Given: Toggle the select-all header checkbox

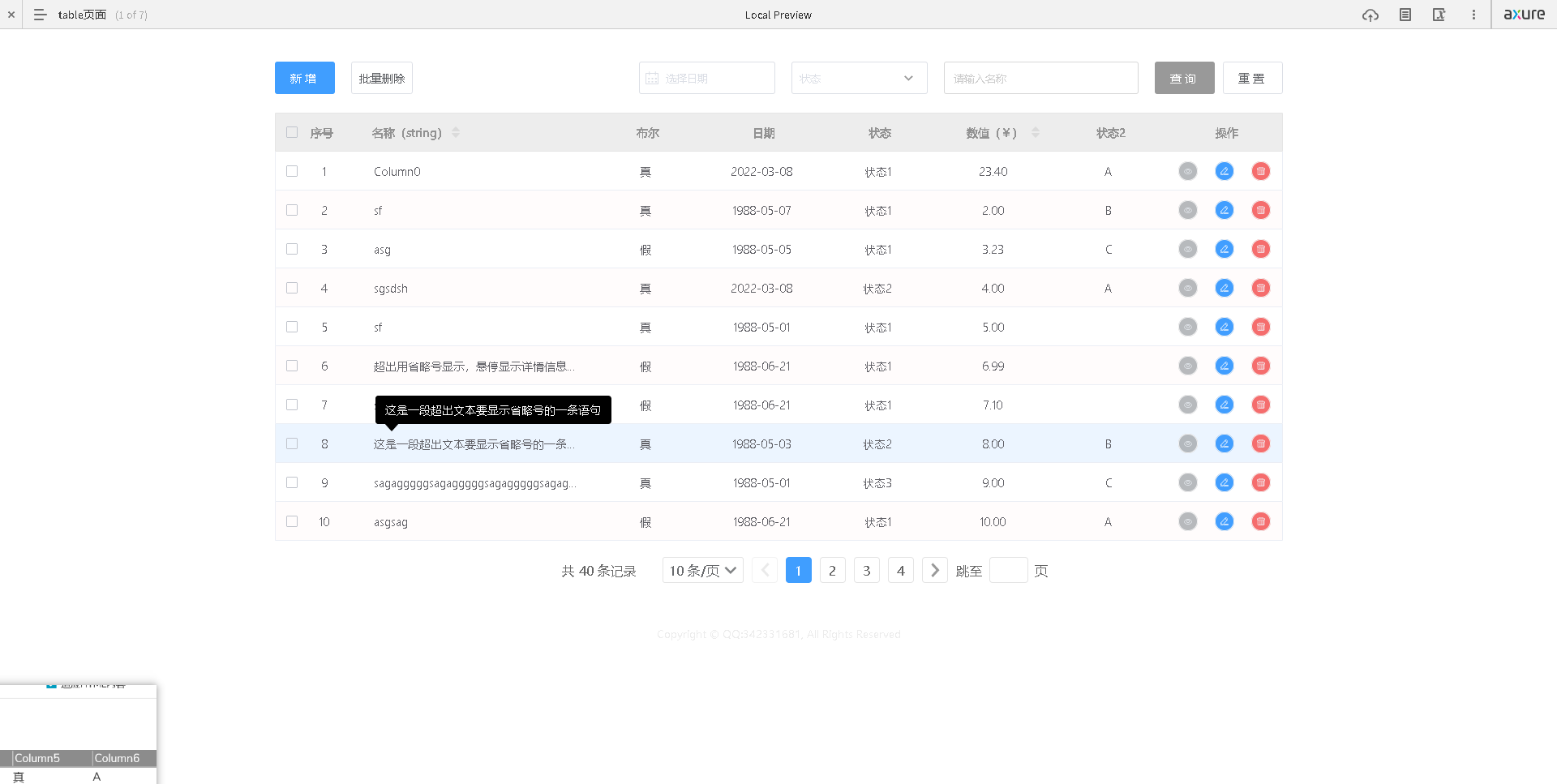Looking at the screenshot, I should point(292,132).
